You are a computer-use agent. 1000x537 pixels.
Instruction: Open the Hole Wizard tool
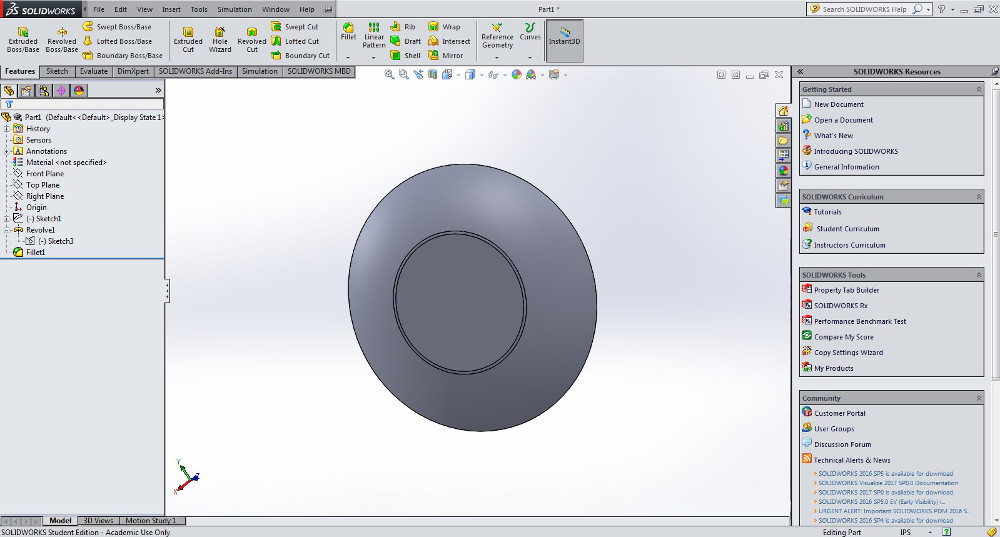[219, 40]
